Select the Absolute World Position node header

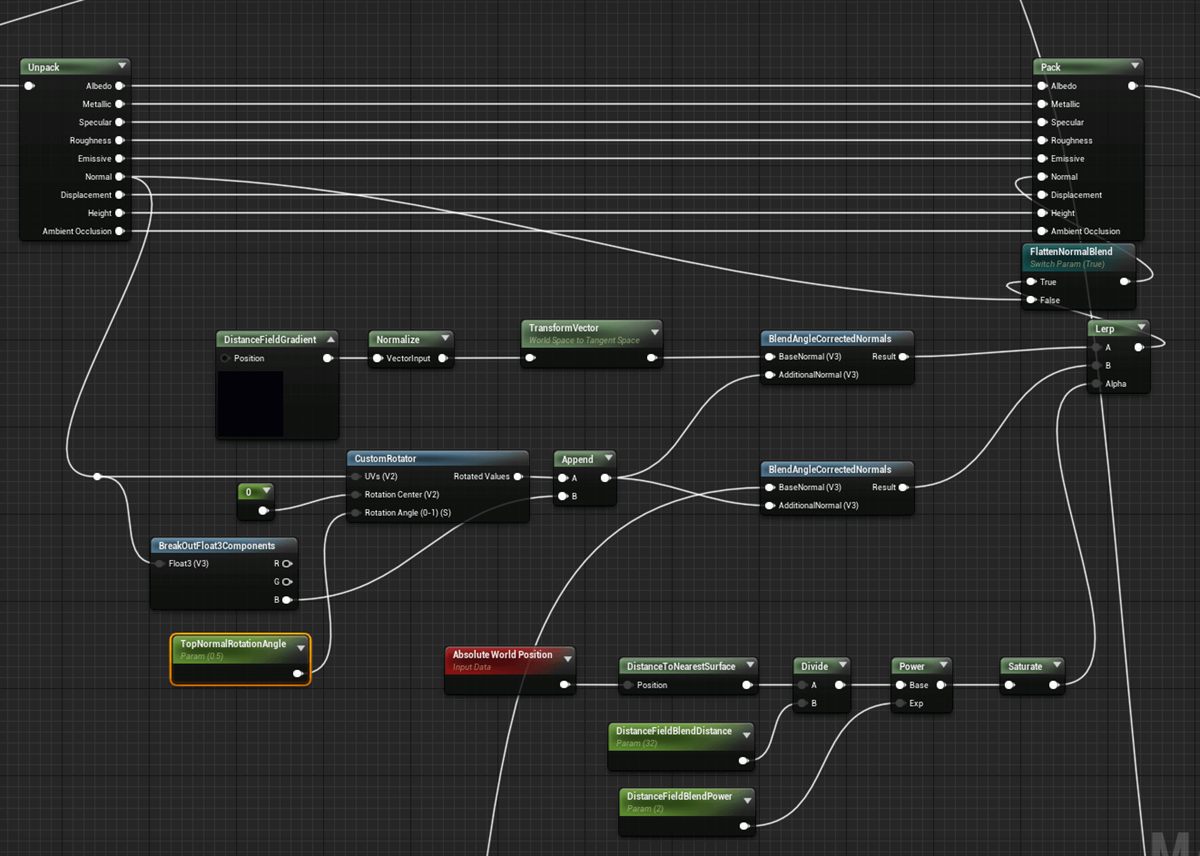point(510,659)
